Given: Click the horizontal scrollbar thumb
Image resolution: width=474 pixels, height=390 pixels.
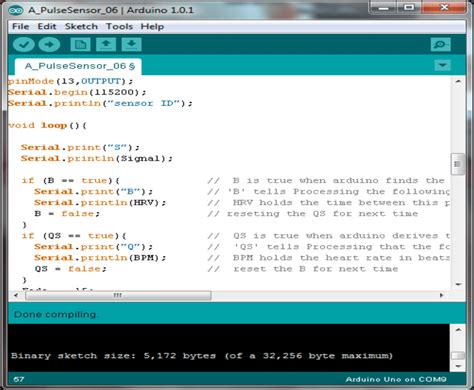Looking at the screenshot, I should click(x=118, y=295).
